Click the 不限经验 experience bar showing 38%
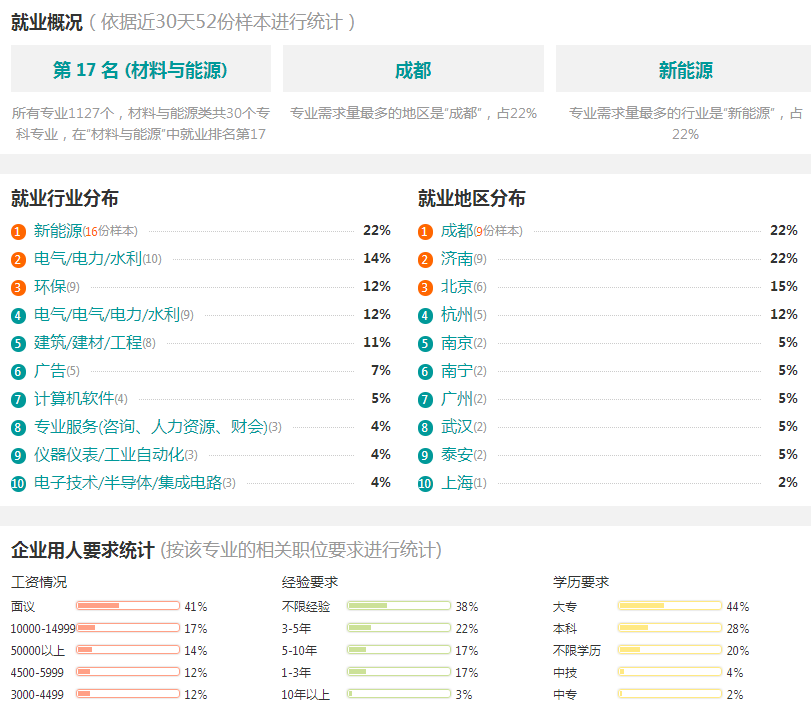This screenshot has height=707, width=811. click(399, 606)
